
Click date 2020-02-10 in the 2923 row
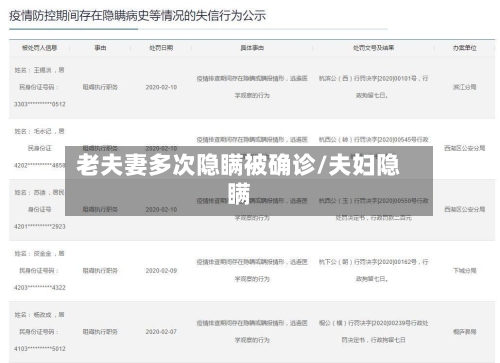[161, 210]
